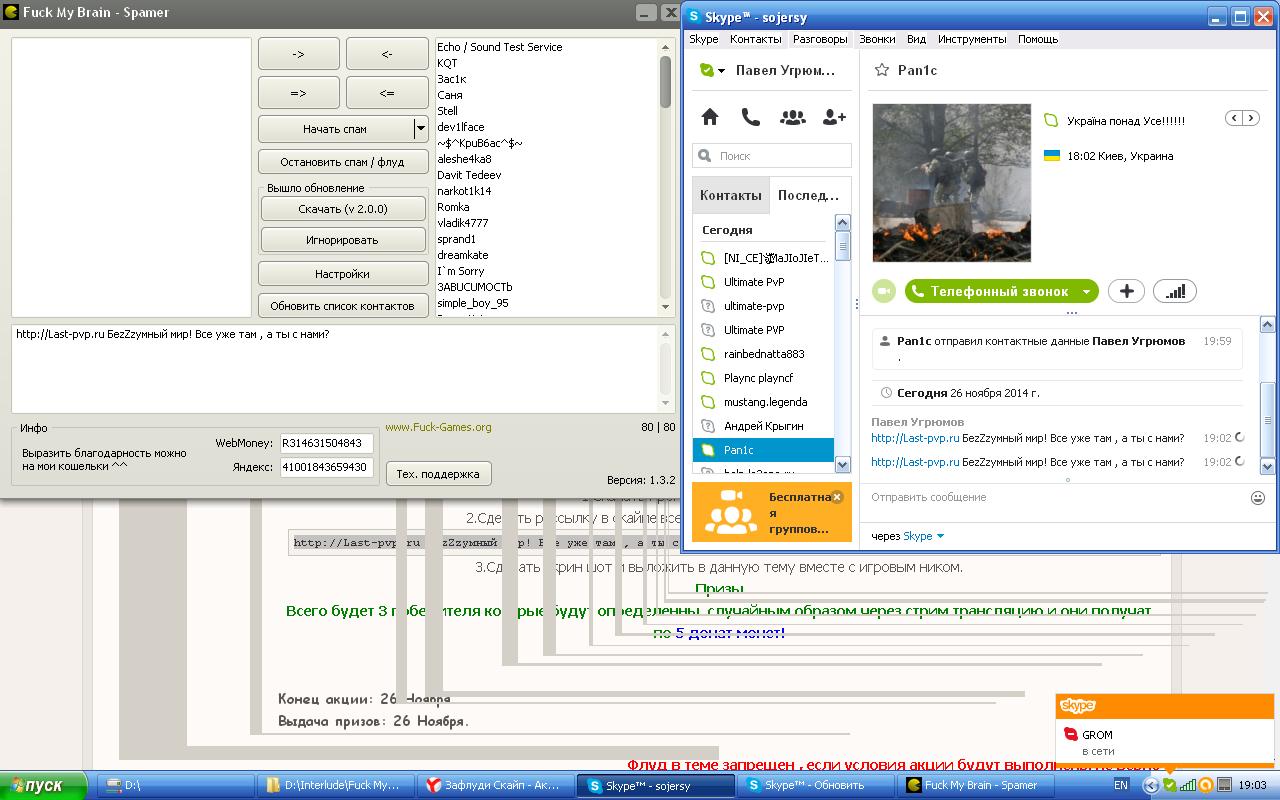1280x800 pixels.
Task: Click the double left arrow <= button
Action: click(x=387, y=93)
